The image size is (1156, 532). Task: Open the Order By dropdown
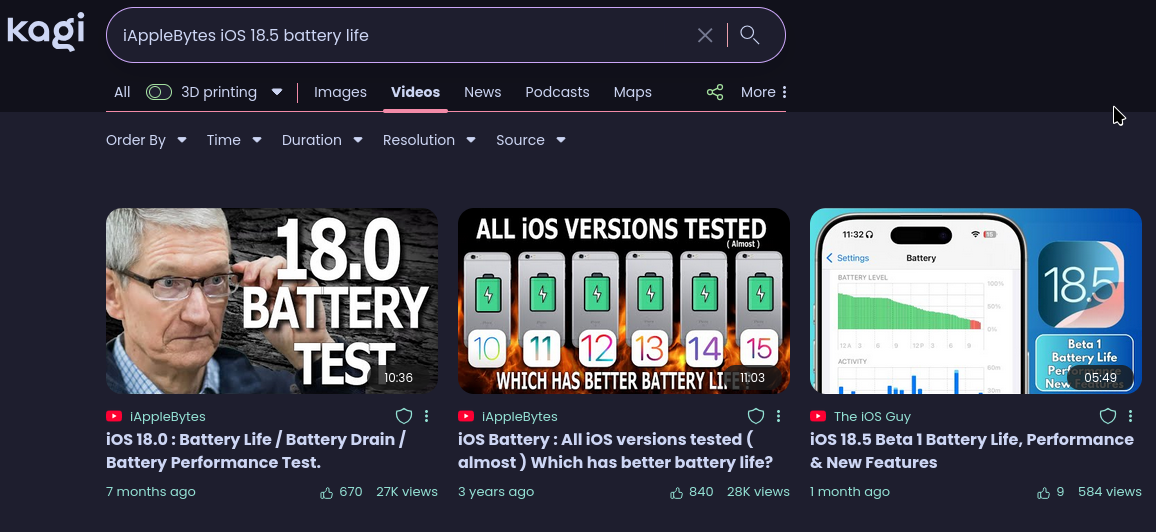click(x=146, y=140)
